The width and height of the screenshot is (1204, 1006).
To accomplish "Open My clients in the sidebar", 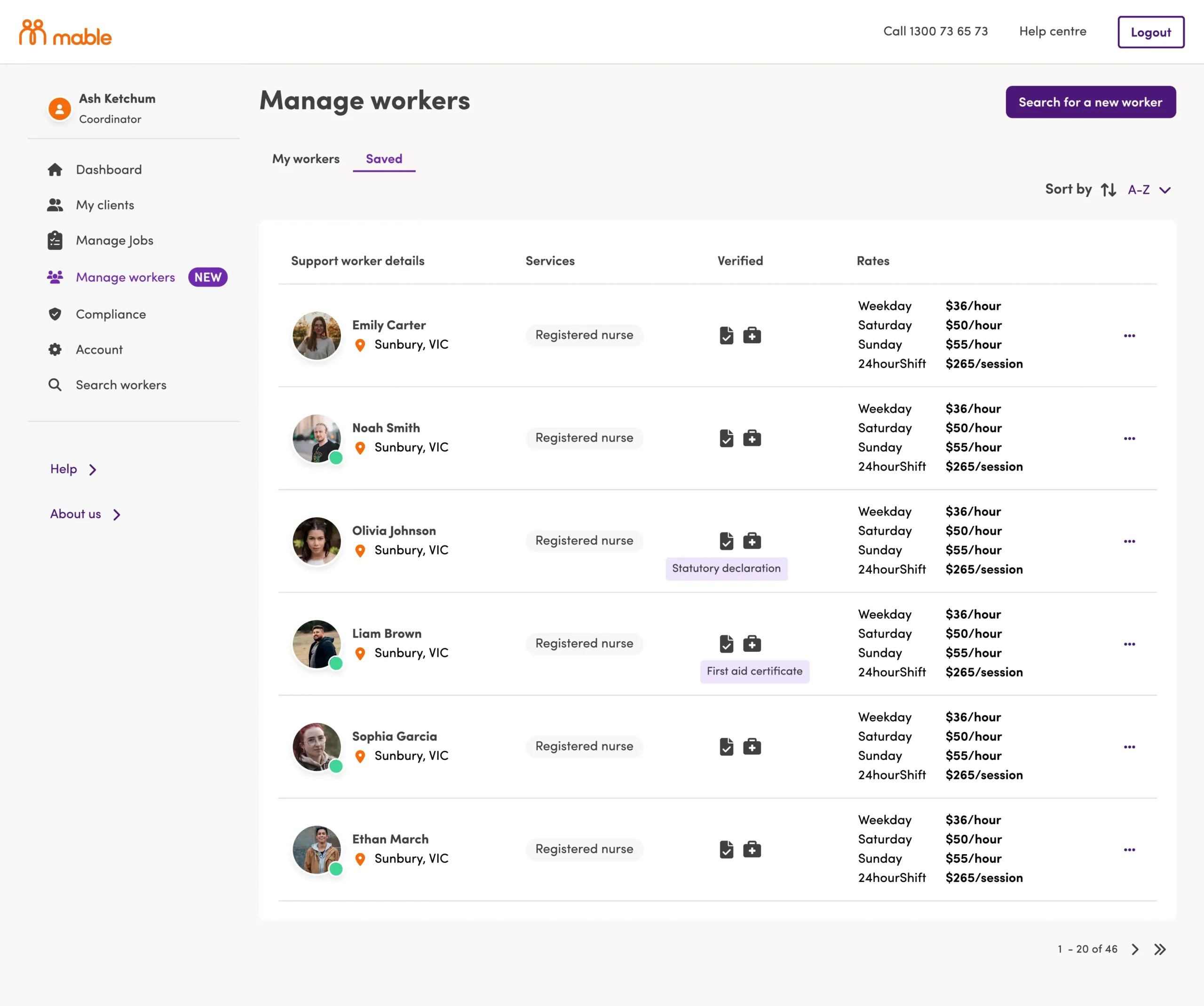I will 105,205.
